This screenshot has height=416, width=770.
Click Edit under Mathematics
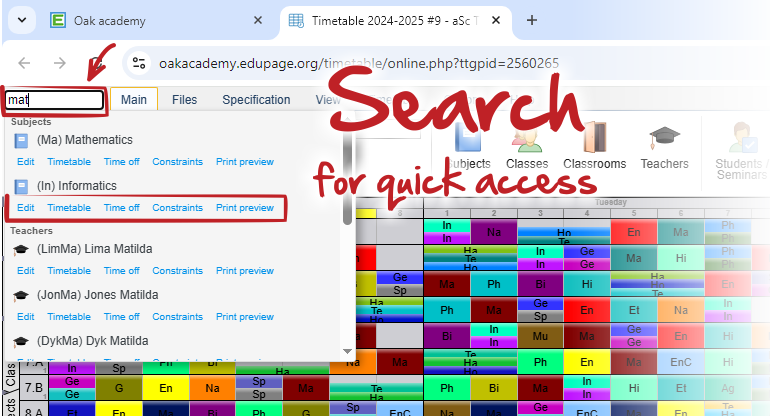click(26, 162)
